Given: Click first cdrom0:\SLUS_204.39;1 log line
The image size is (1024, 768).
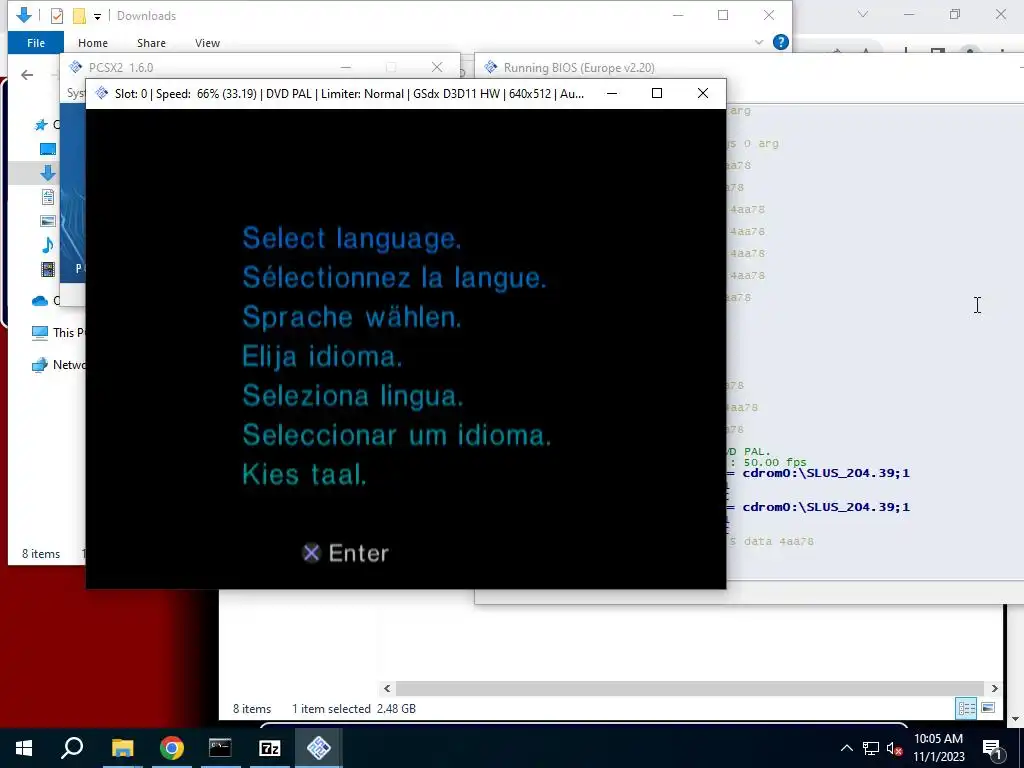Looking at the screenshot, I should 825,473.
